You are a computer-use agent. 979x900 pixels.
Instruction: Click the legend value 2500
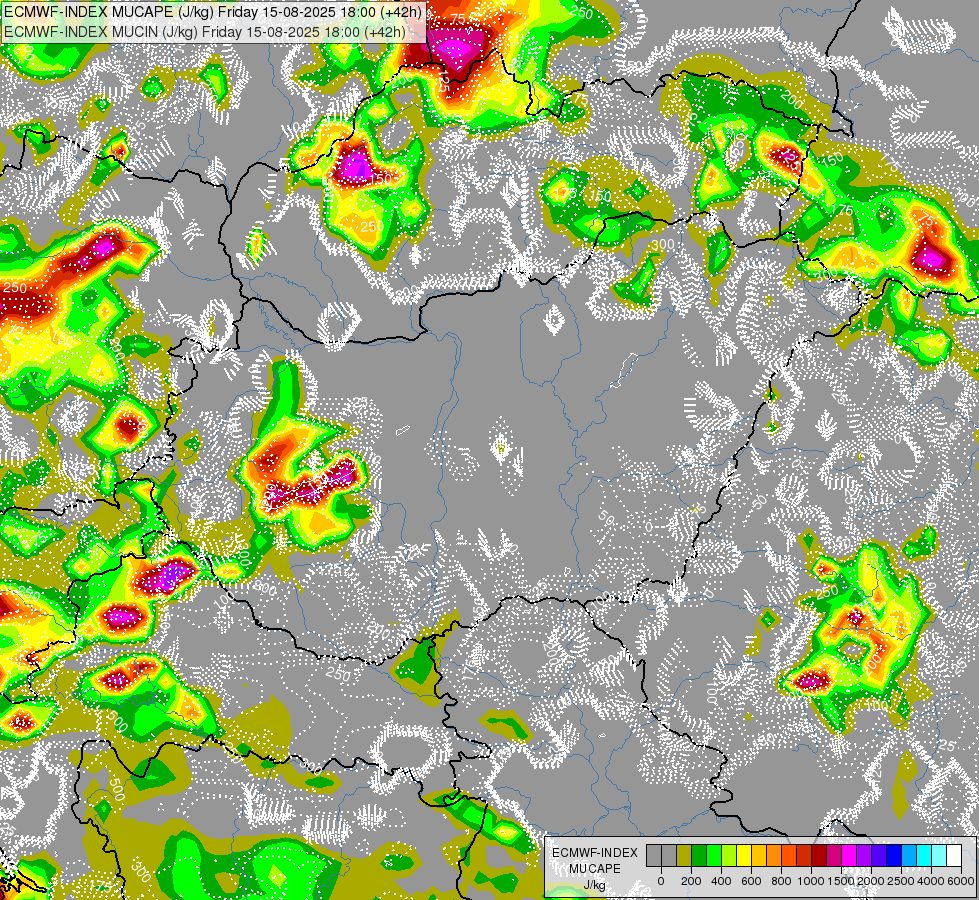(901, 881)
